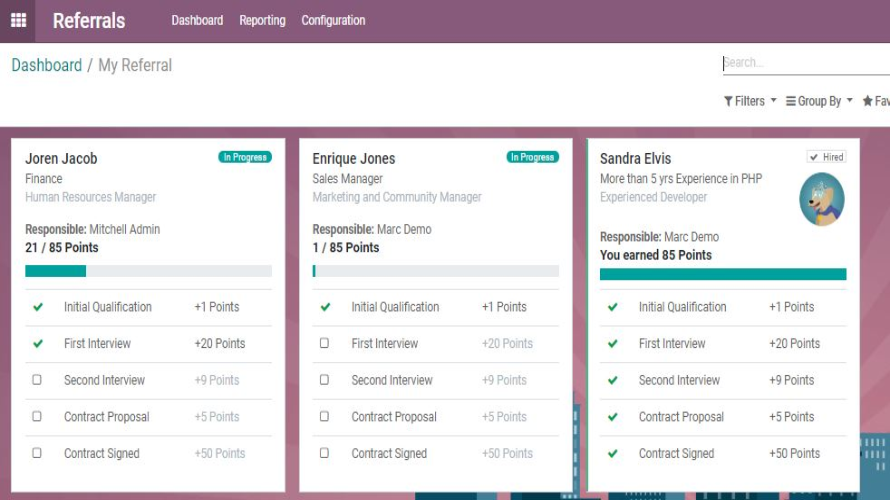890x500 pixels.
Task: Open the Favorites dropdown with star
Action: (x=876, y=101)
